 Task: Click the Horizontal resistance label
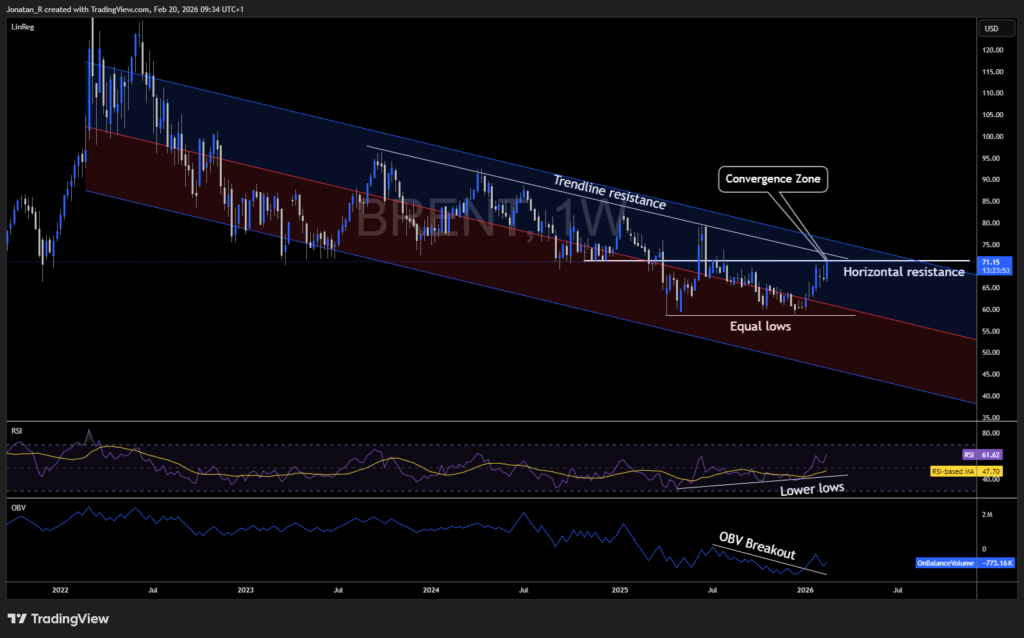pyautogui.click(x=903, y=272)
